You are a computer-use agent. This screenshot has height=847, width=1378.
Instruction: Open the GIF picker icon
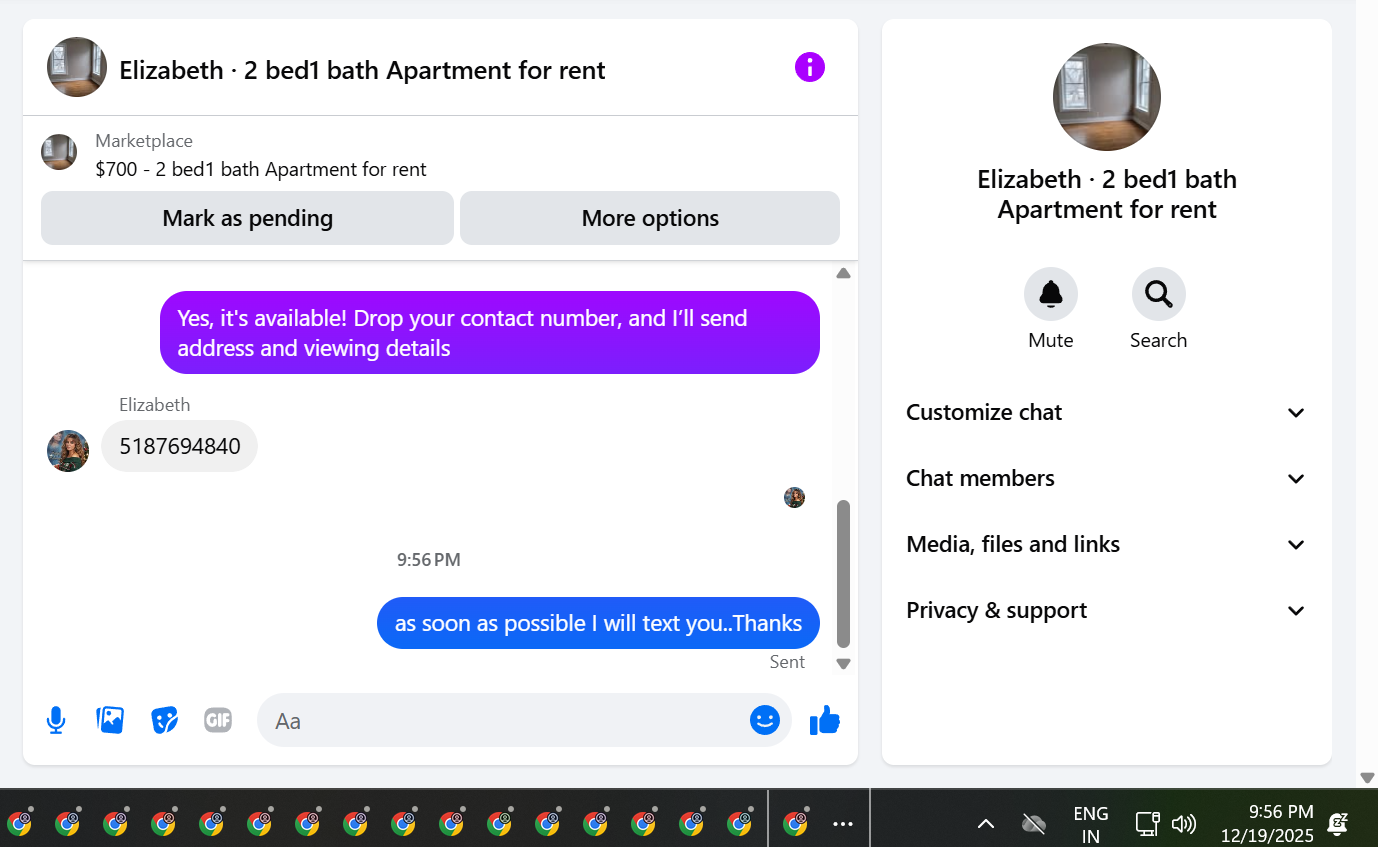[218, 720]
